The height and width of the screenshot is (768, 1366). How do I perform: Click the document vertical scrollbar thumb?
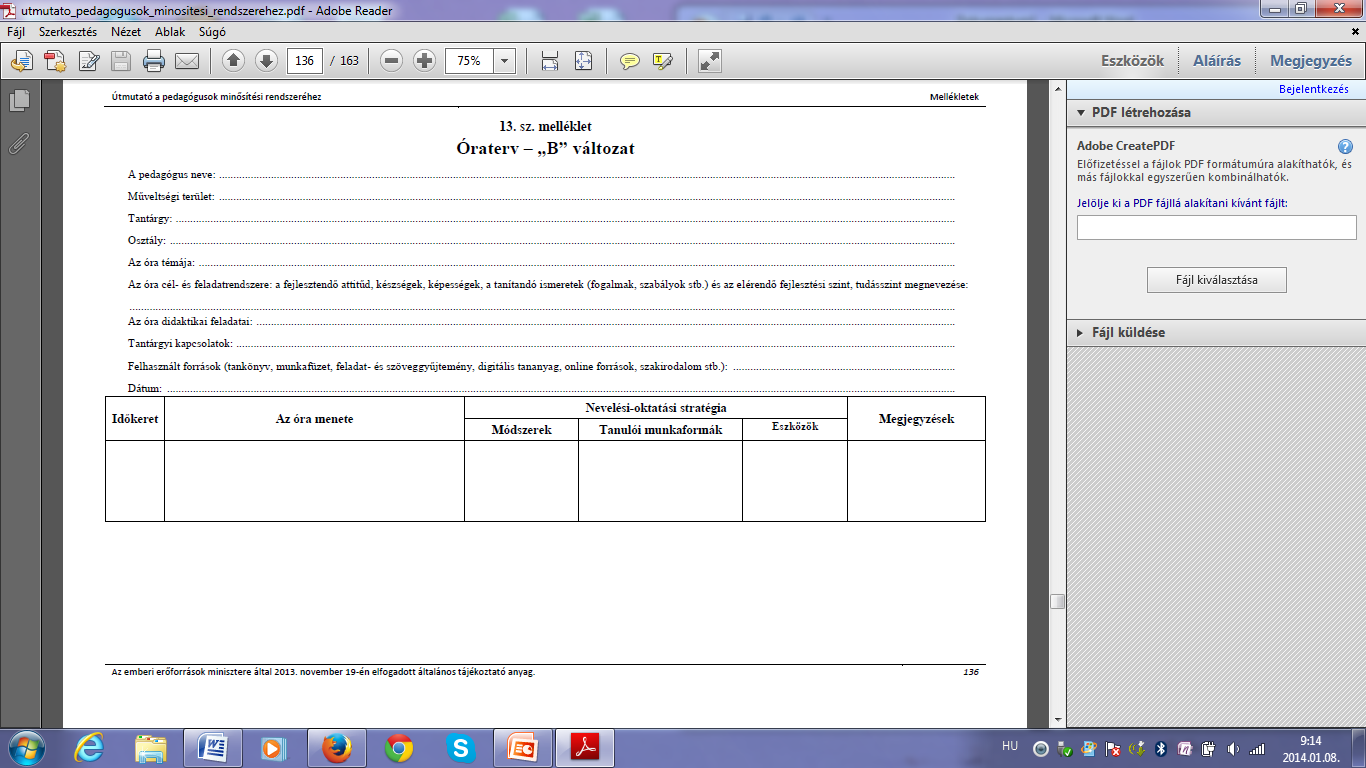[1057, 602]
